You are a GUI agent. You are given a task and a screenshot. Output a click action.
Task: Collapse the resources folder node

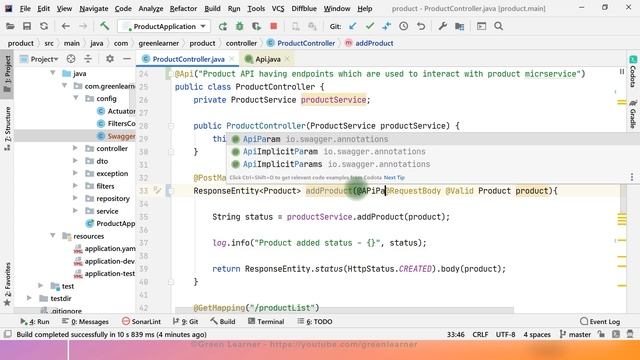[x=53, y=236]
